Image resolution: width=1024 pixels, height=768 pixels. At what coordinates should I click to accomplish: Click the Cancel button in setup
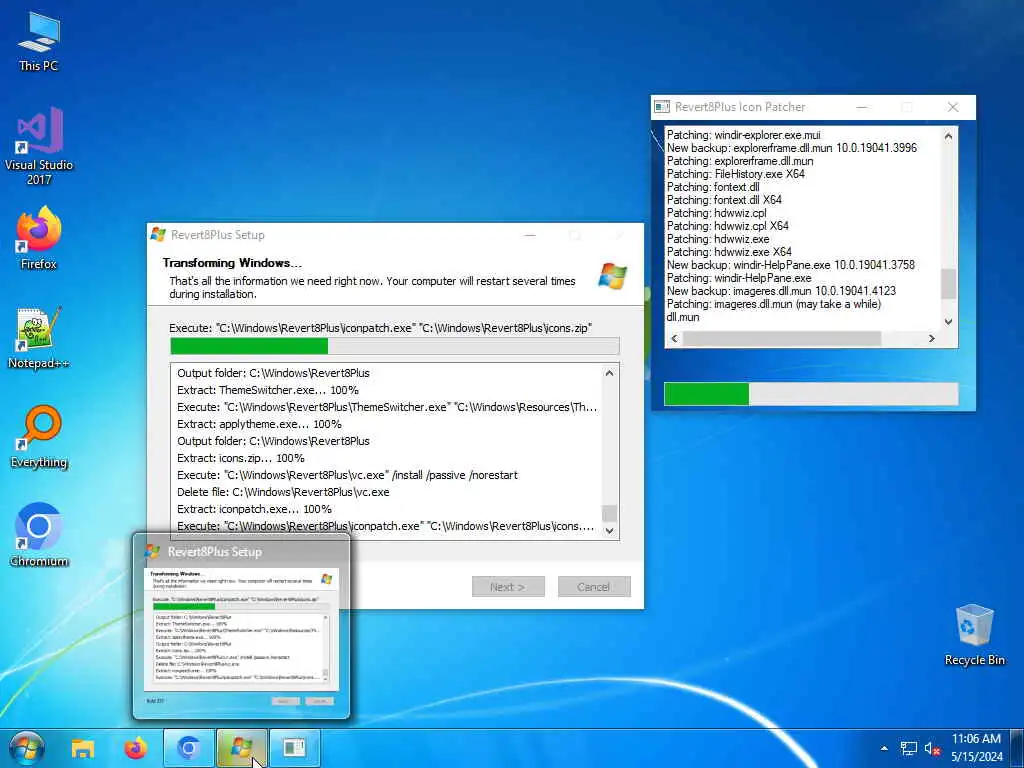[594, 586]
